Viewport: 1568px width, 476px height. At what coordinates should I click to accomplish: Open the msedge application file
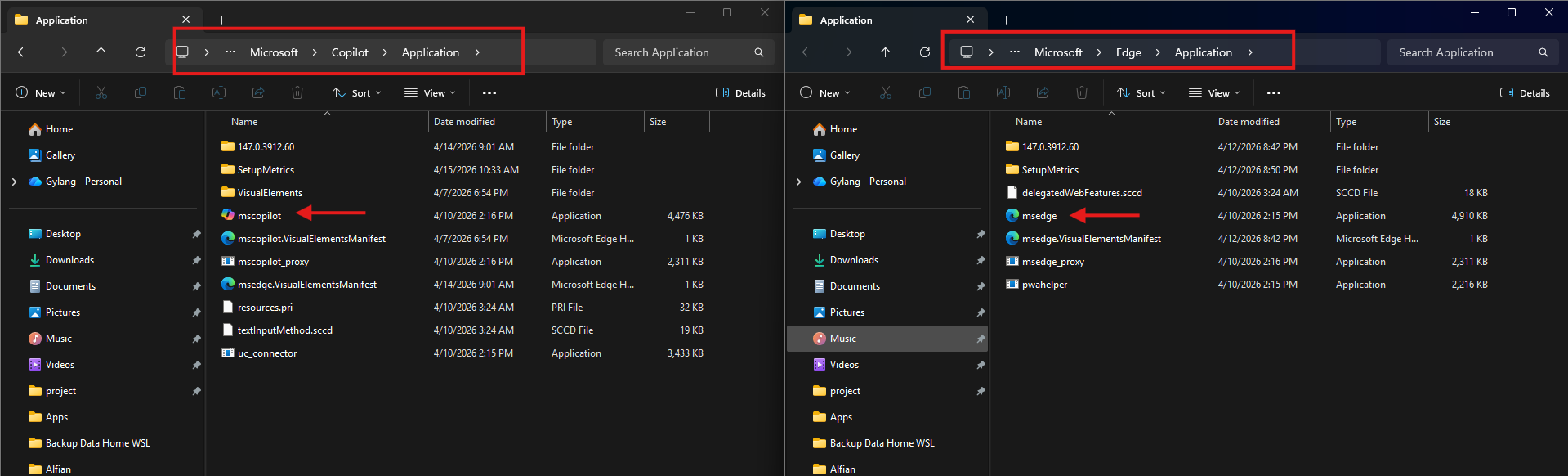1039,216
